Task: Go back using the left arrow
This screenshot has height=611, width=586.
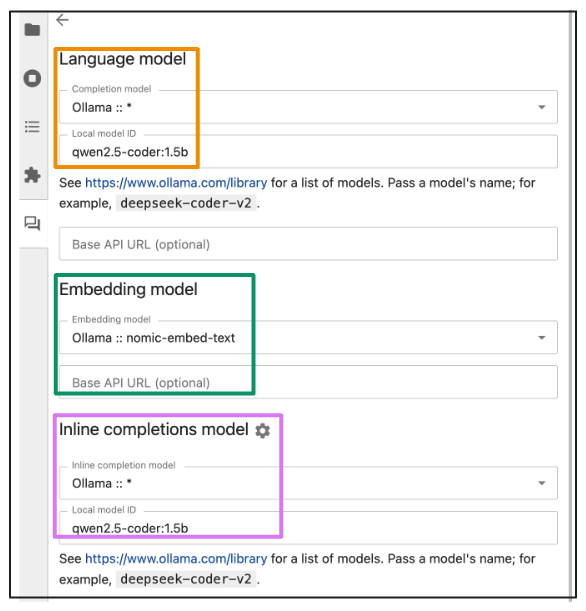Action: click(x=62, y=20)
